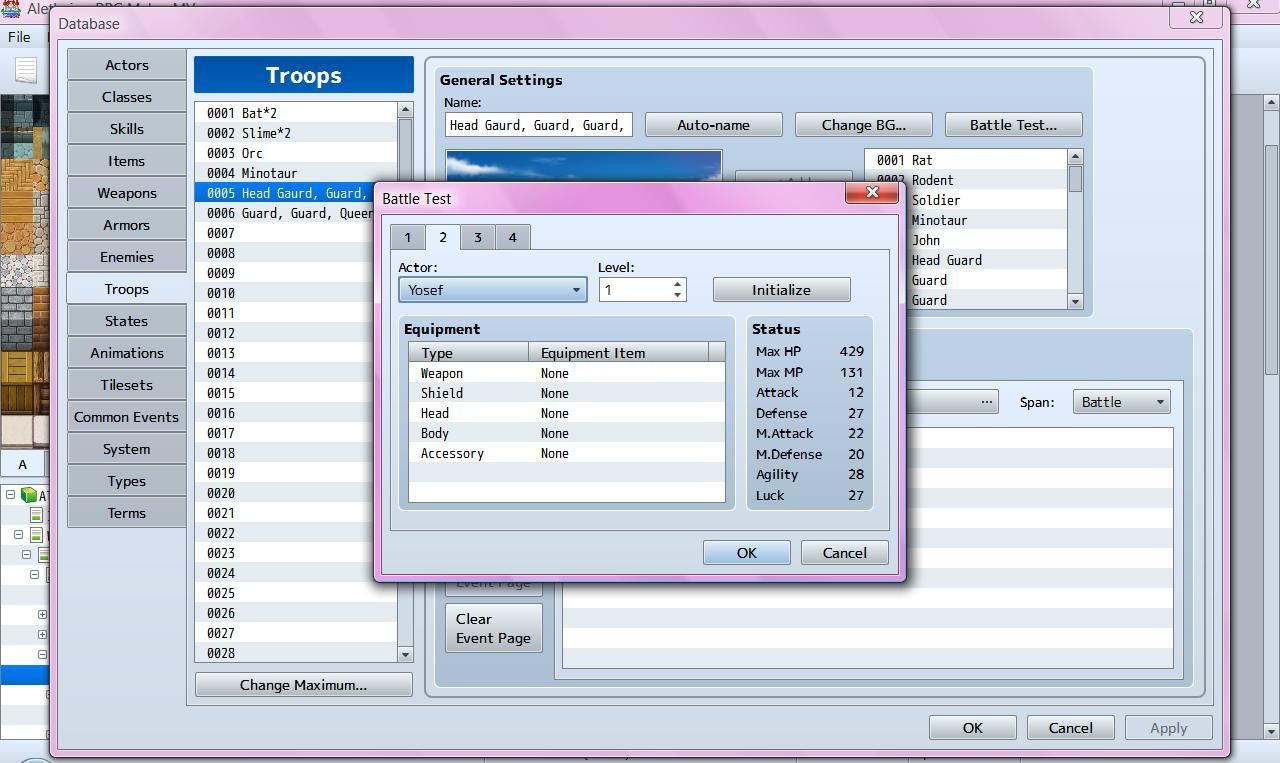
Task: Click OK in the Battle Test dialog
Action: click(x=746, y=553)
